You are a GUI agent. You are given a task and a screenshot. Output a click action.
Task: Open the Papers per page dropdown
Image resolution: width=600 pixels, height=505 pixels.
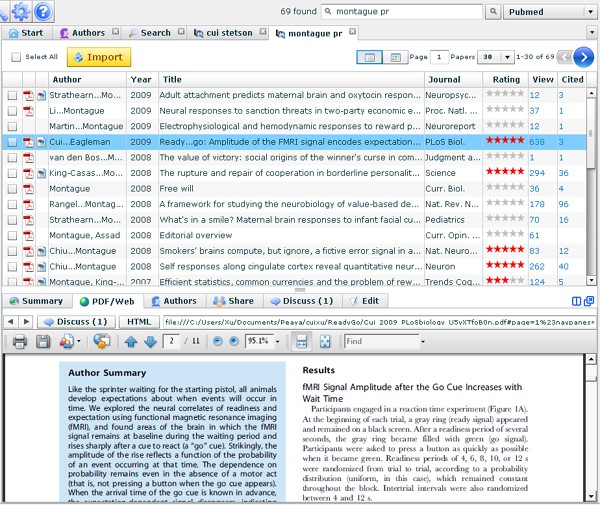495,57
